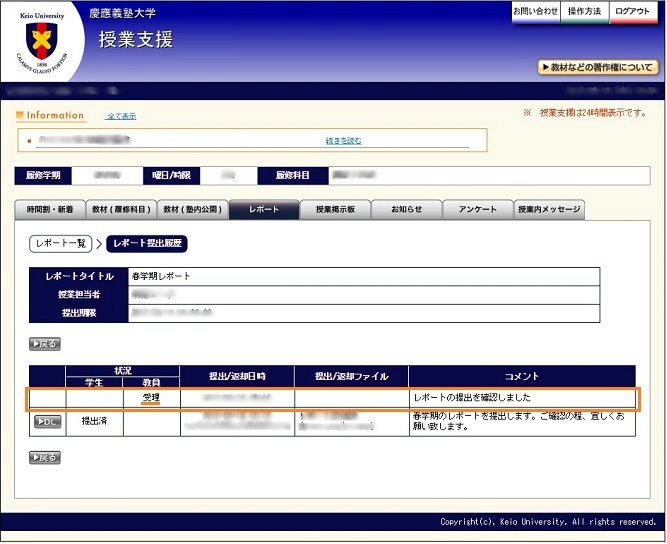Screen dimensions: 667x544
Task: Click the 受理 status in highlighted row
Action: tap(151, 397)
